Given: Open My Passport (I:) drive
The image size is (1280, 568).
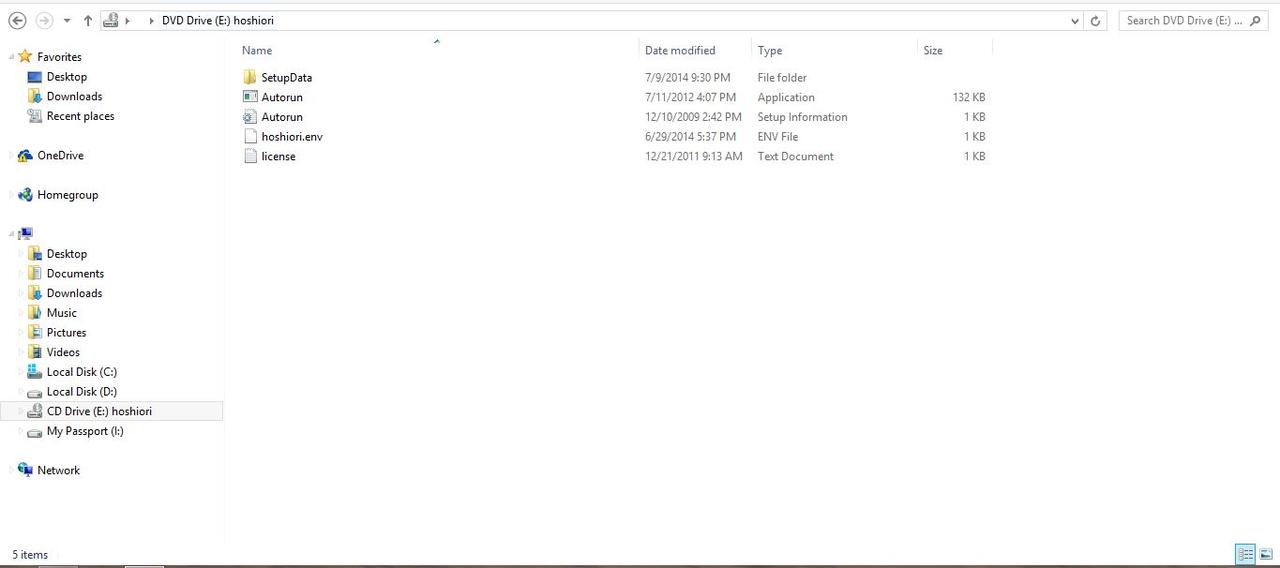Looking at the screenshot, I should click(85, 431).
